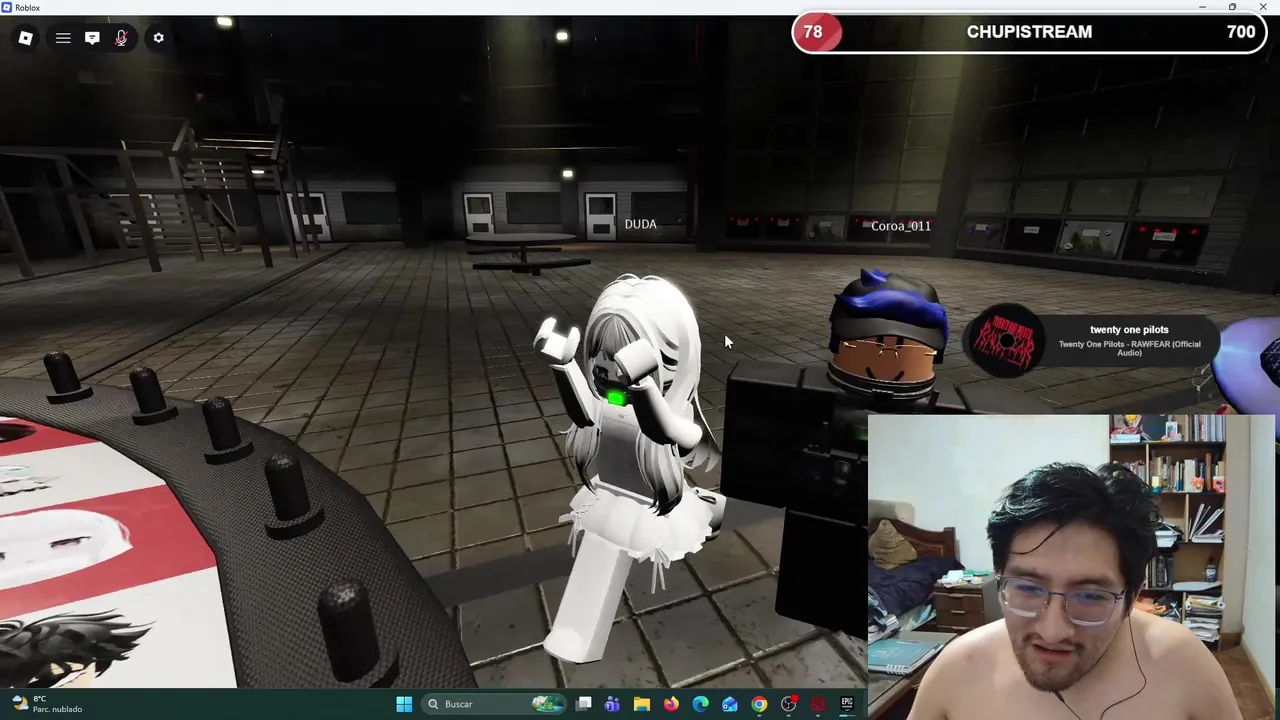Click the Roblox window title icon
Viewport: 1280px width, 720px height.
click(x=7, y=7)
